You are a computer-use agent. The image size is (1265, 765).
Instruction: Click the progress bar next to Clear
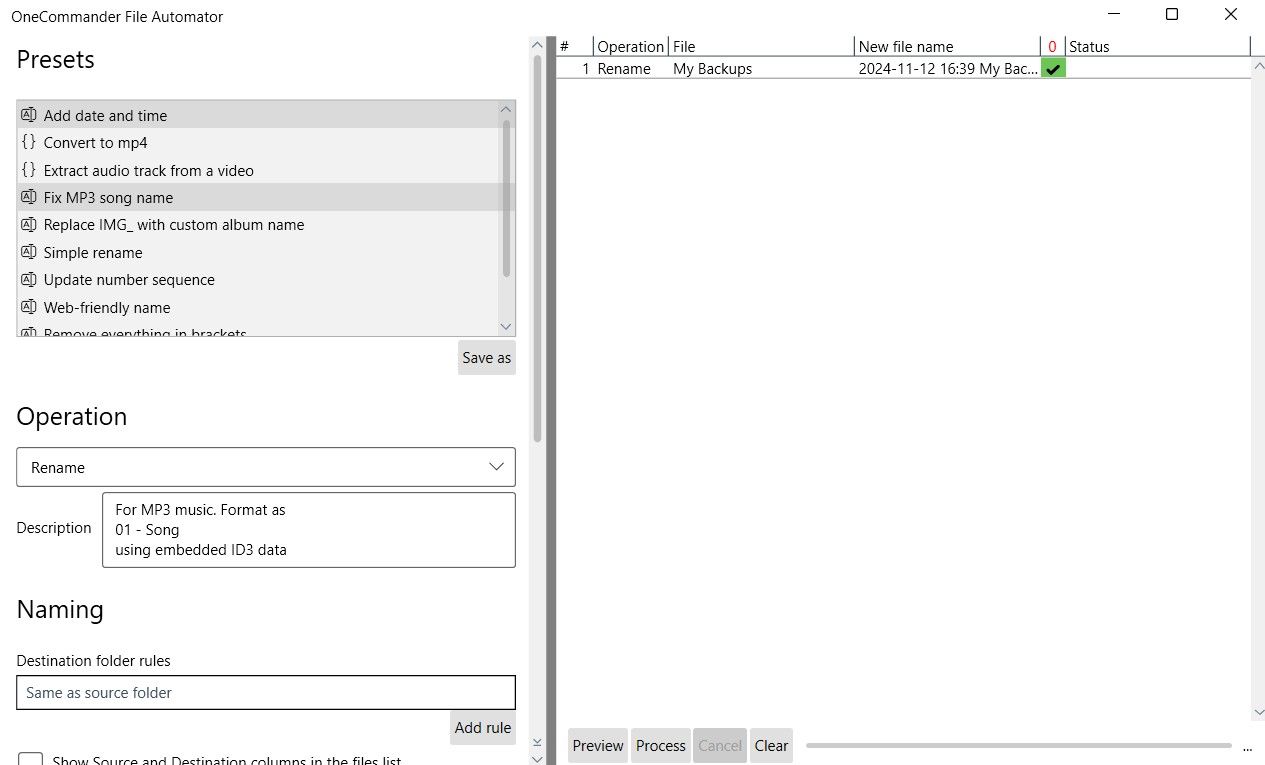1018,745
